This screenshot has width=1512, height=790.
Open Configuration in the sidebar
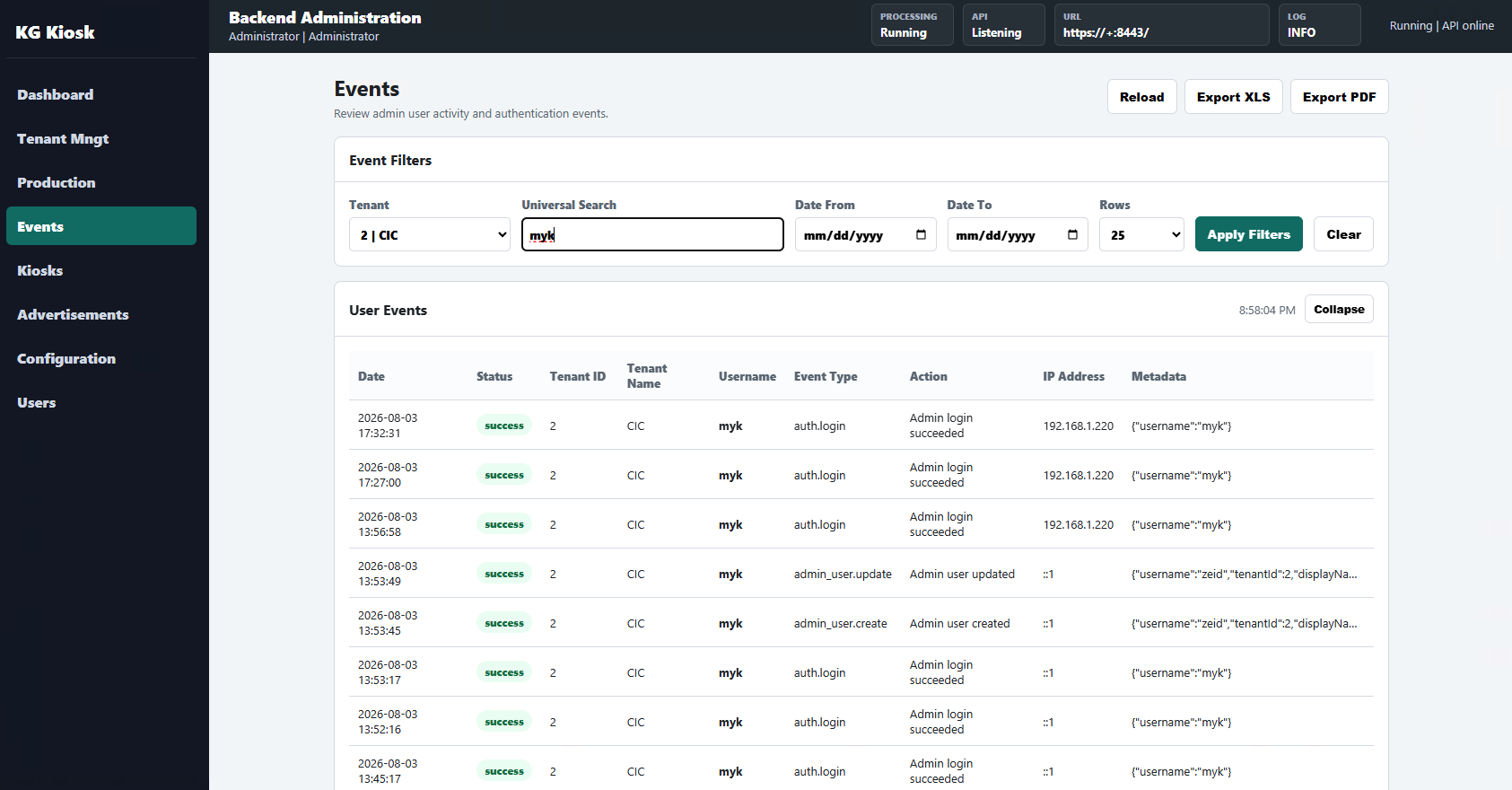click(101, 358)
